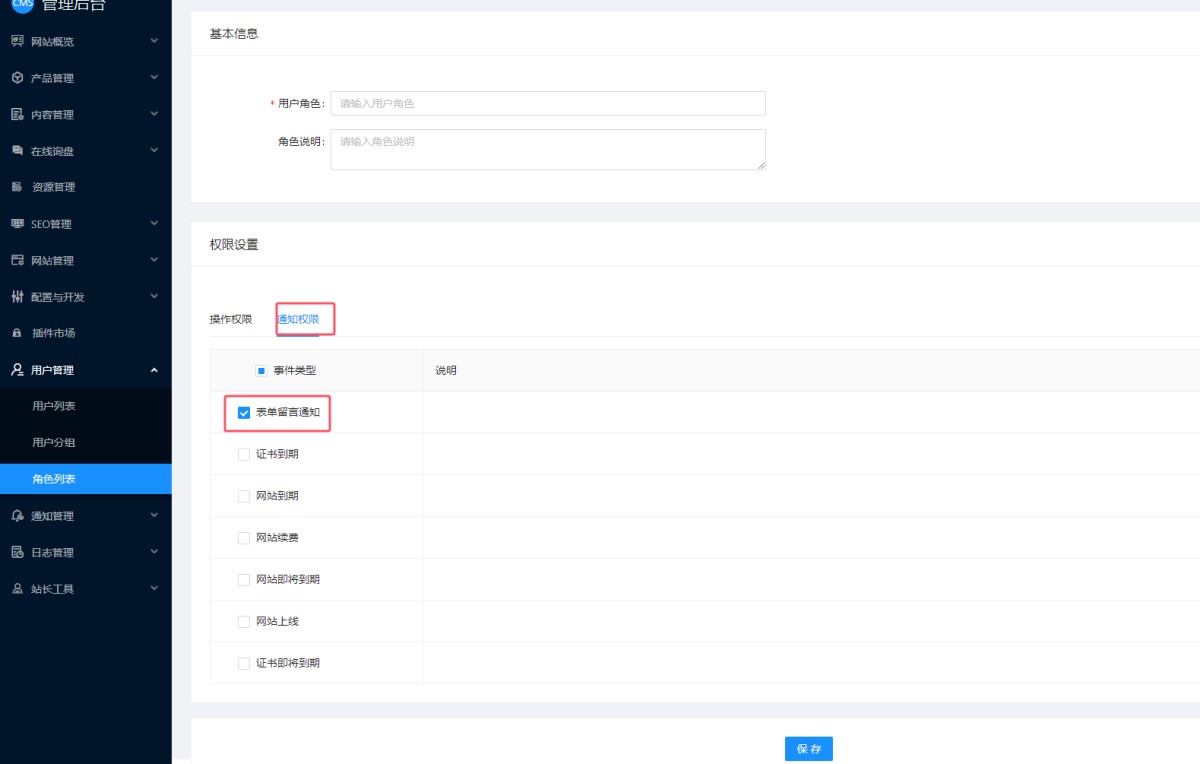Viewport: 1200px width, 764px height.
Task: Click the CMS logo icon
Action: coord(22,4)
